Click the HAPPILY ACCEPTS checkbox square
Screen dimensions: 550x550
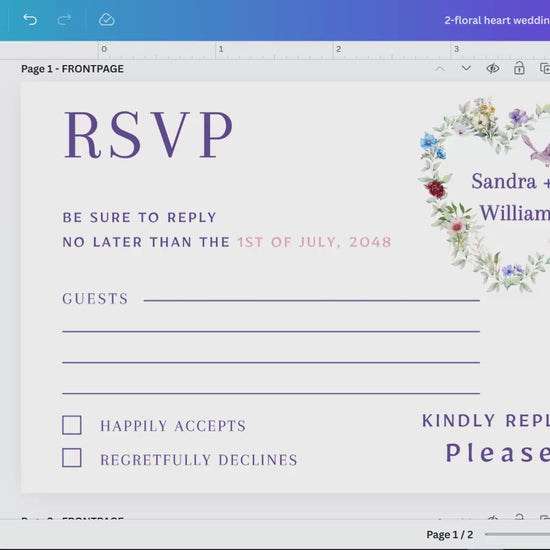72,425
